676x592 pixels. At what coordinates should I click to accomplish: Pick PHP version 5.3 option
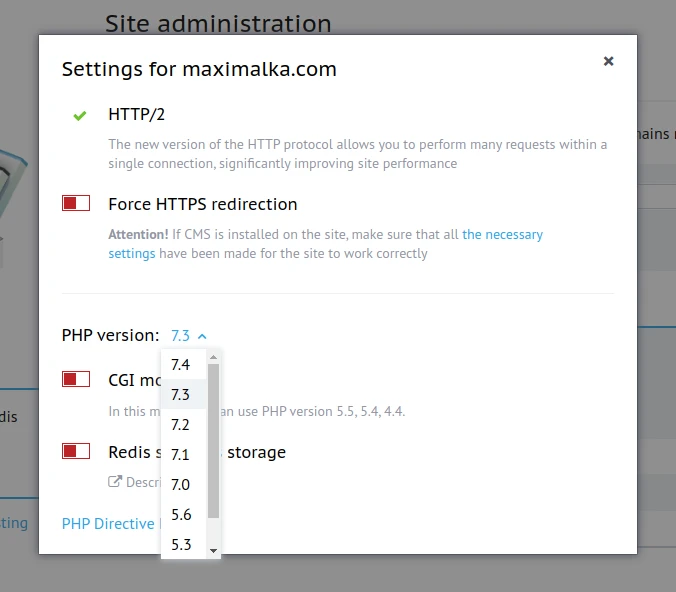click(x=181, y=545)
